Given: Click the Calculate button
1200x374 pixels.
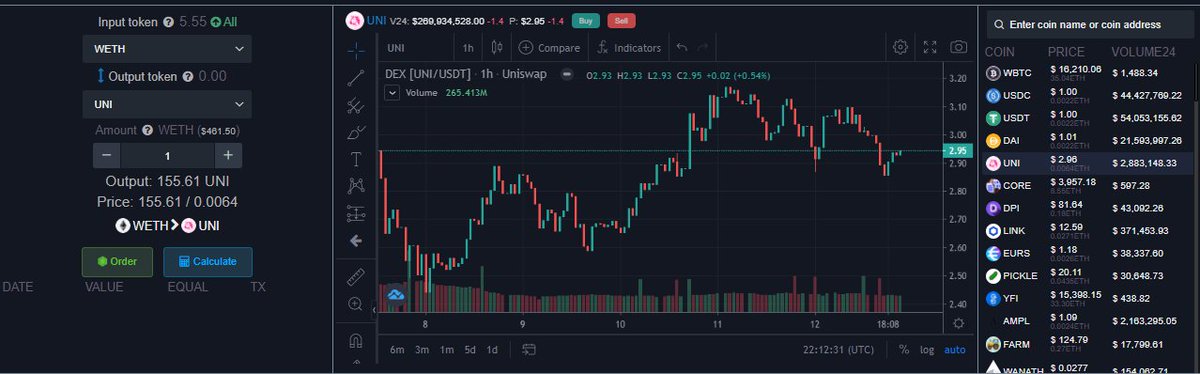Looking at the screenshot, I should tap(208, 262).
